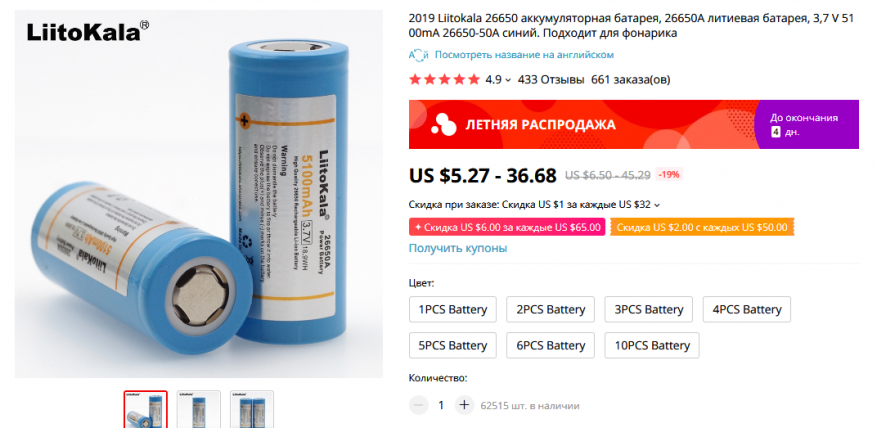Select 1PCS Battery option
Screen dimensions: 877x428
click(452, 309)
